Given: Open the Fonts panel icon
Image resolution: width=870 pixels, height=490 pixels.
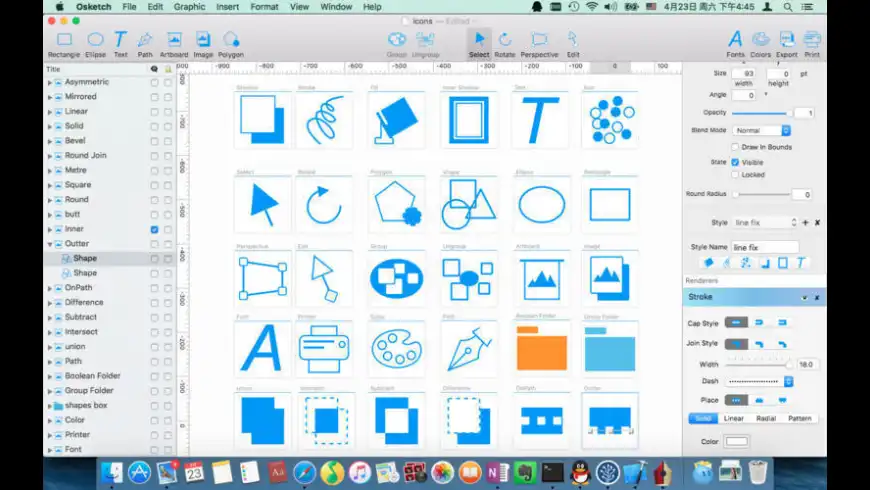Looking at the screenshot, I should click(x=736, y=41).
